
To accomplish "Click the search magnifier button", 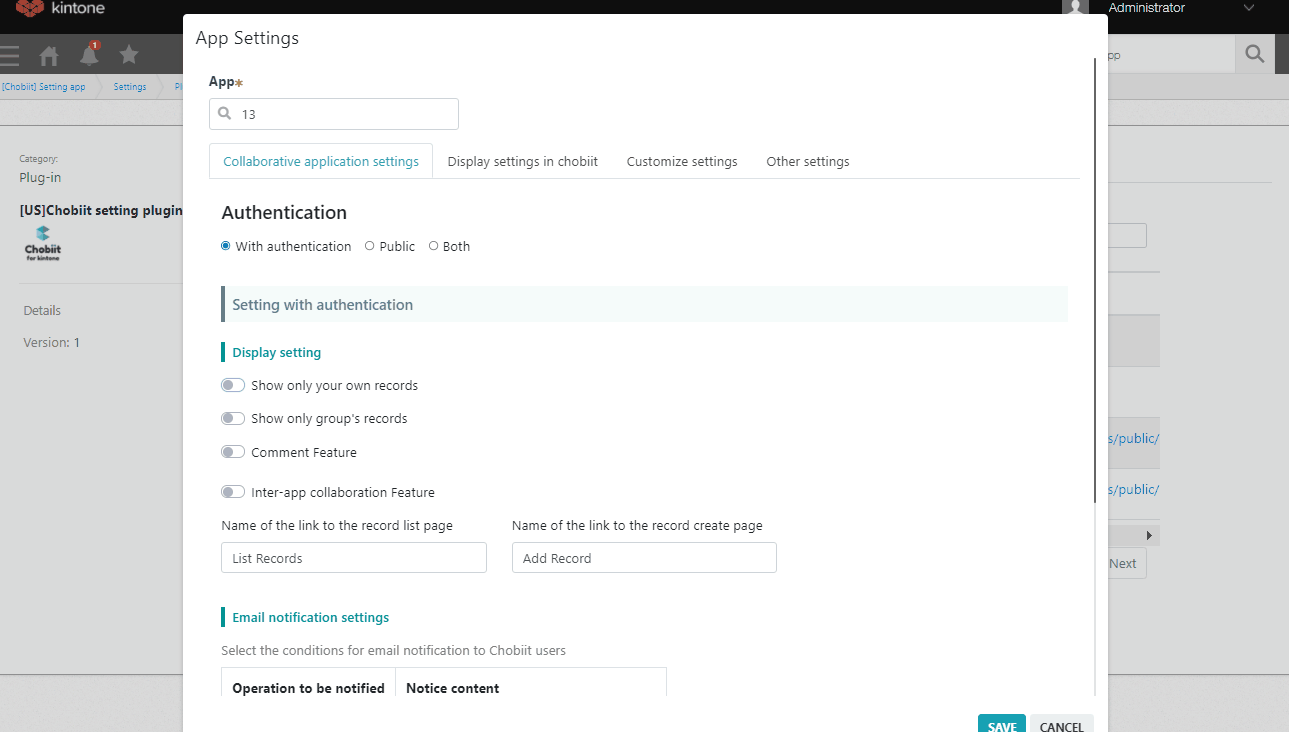I will 1255,55.
